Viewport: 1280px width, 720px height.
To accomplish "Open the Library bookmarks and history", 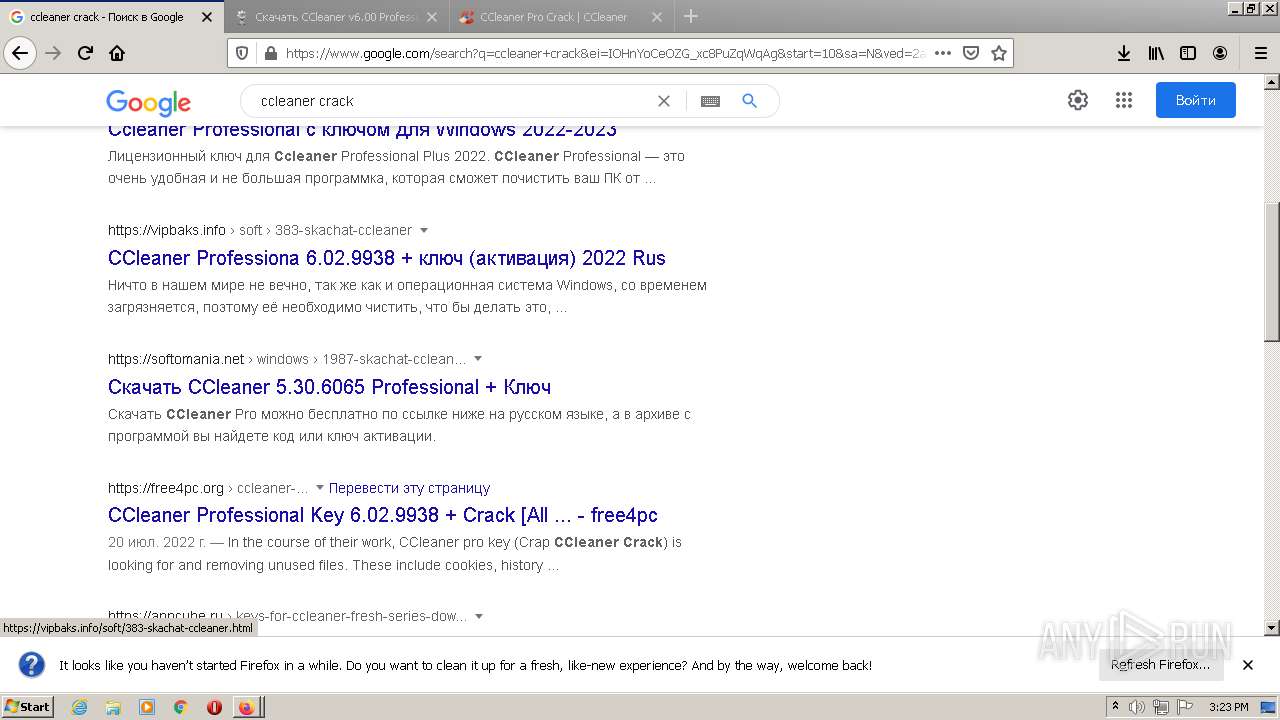I will tap(1156, 53).
